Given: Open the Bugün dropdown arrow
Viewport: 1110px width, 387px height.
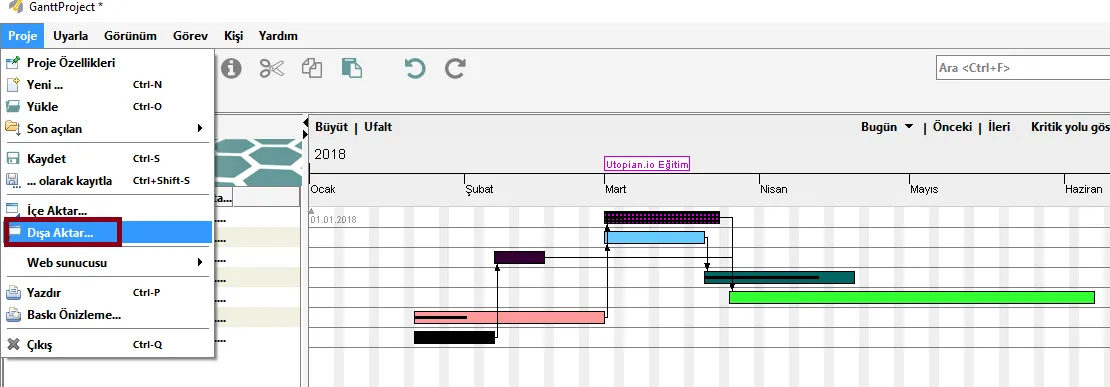Looking at the screenshot, I should point(909,127).
